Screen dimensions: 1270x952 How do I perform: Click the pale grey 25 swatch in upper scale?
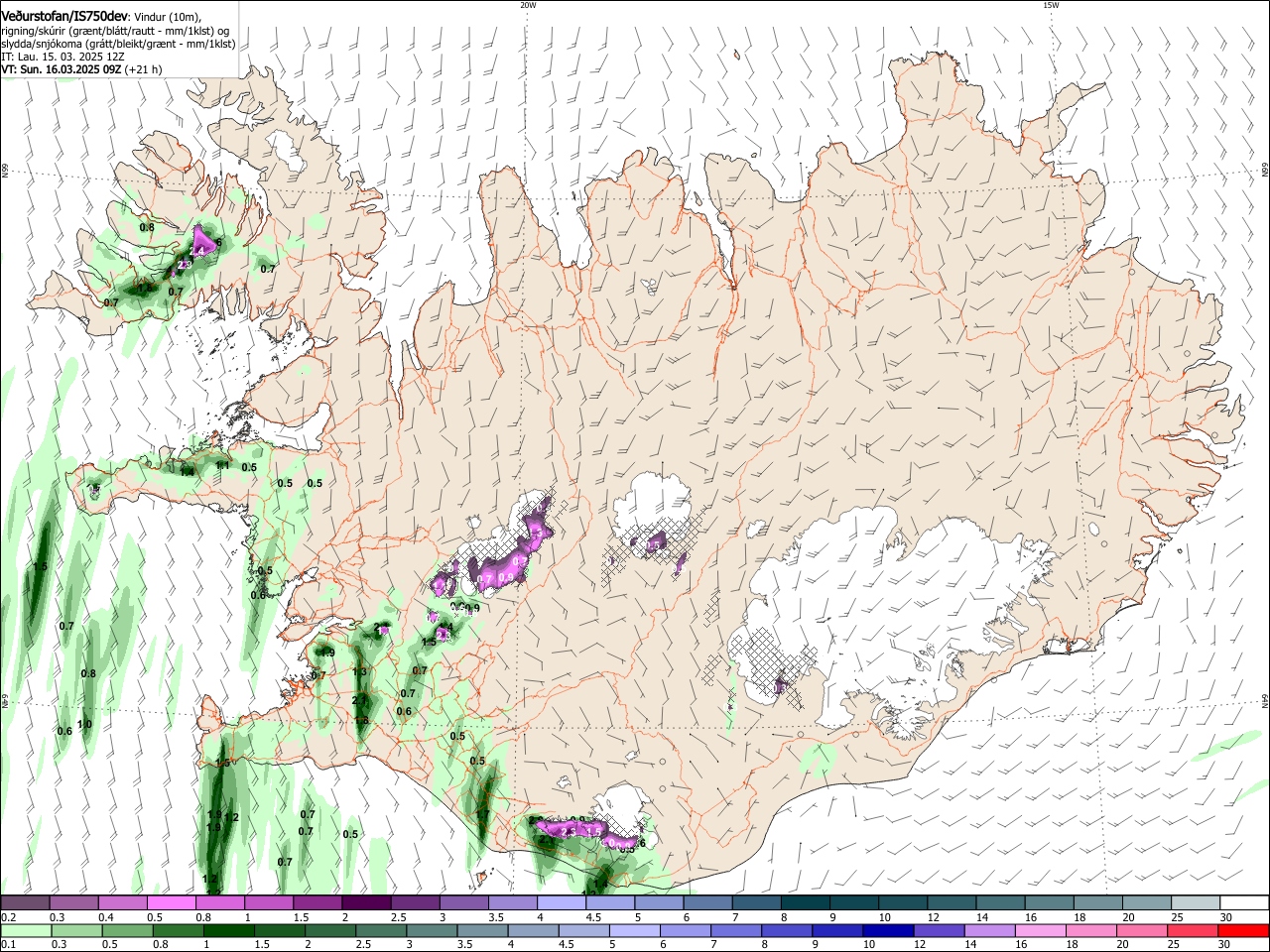pyautogui.click(x=1195, y=902)
